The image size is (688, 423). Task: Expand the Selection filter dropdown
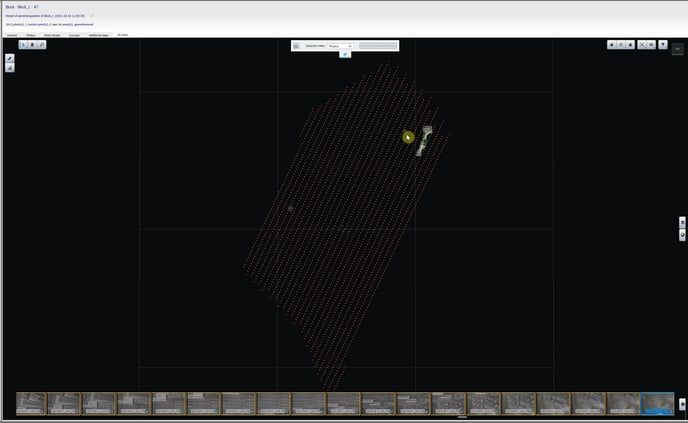[340, 46]
